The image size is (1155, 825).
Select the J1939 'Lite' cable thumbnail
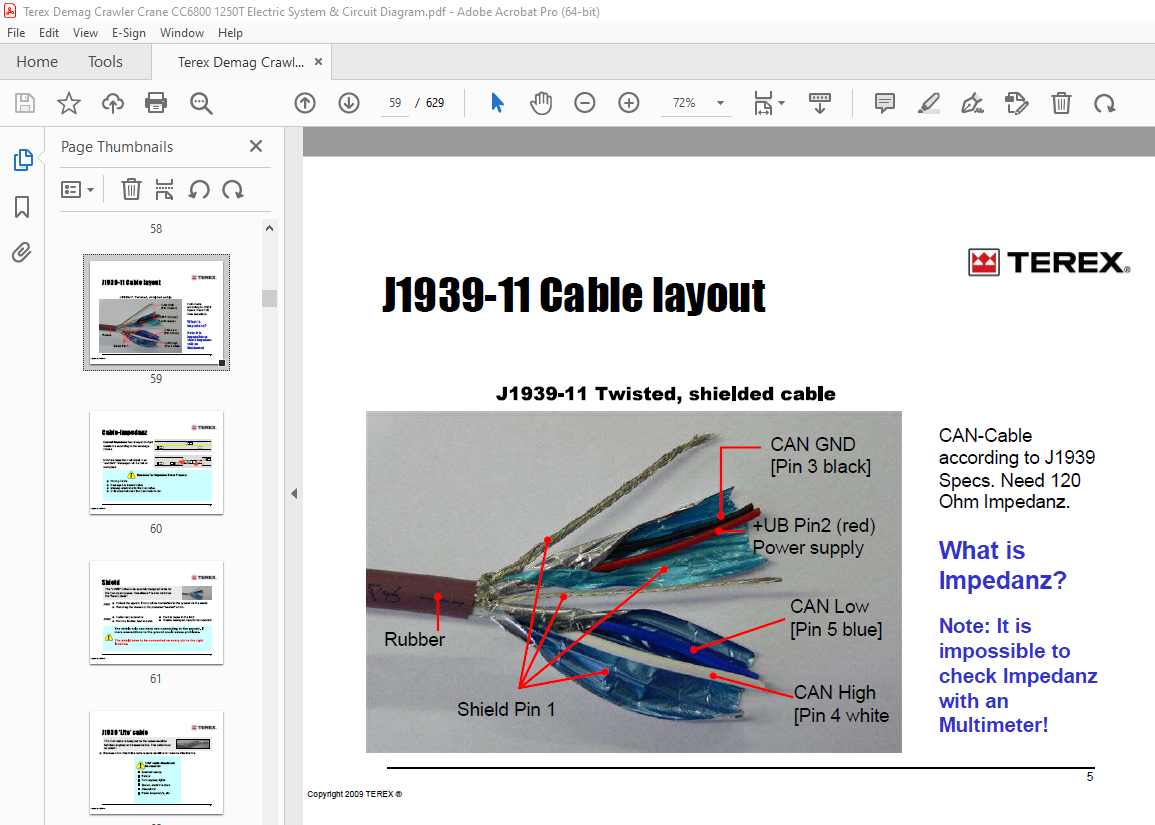tap(156, 762)
